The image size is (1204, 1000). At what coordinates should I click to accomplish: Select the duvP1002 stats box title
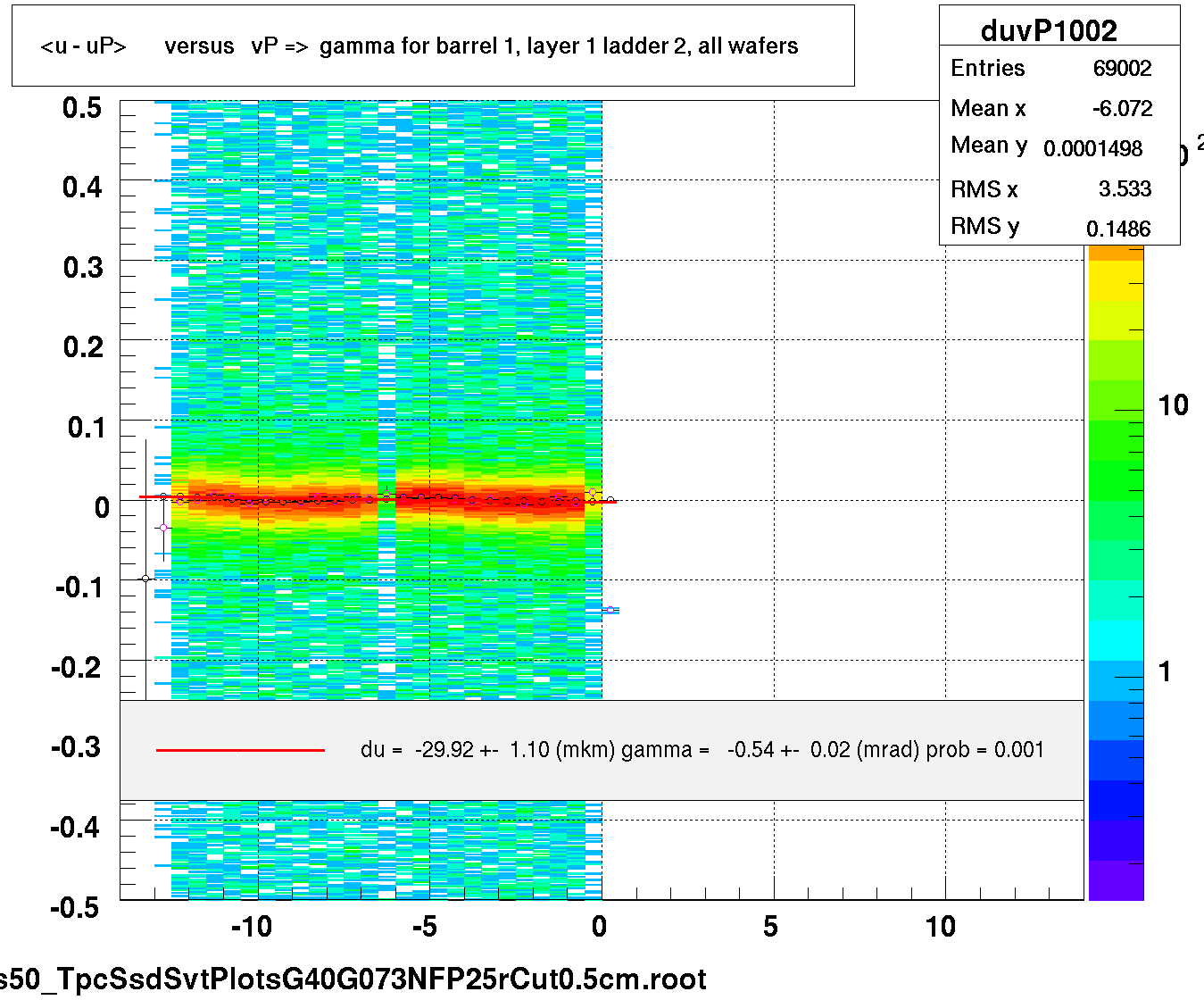(1049, 31)
